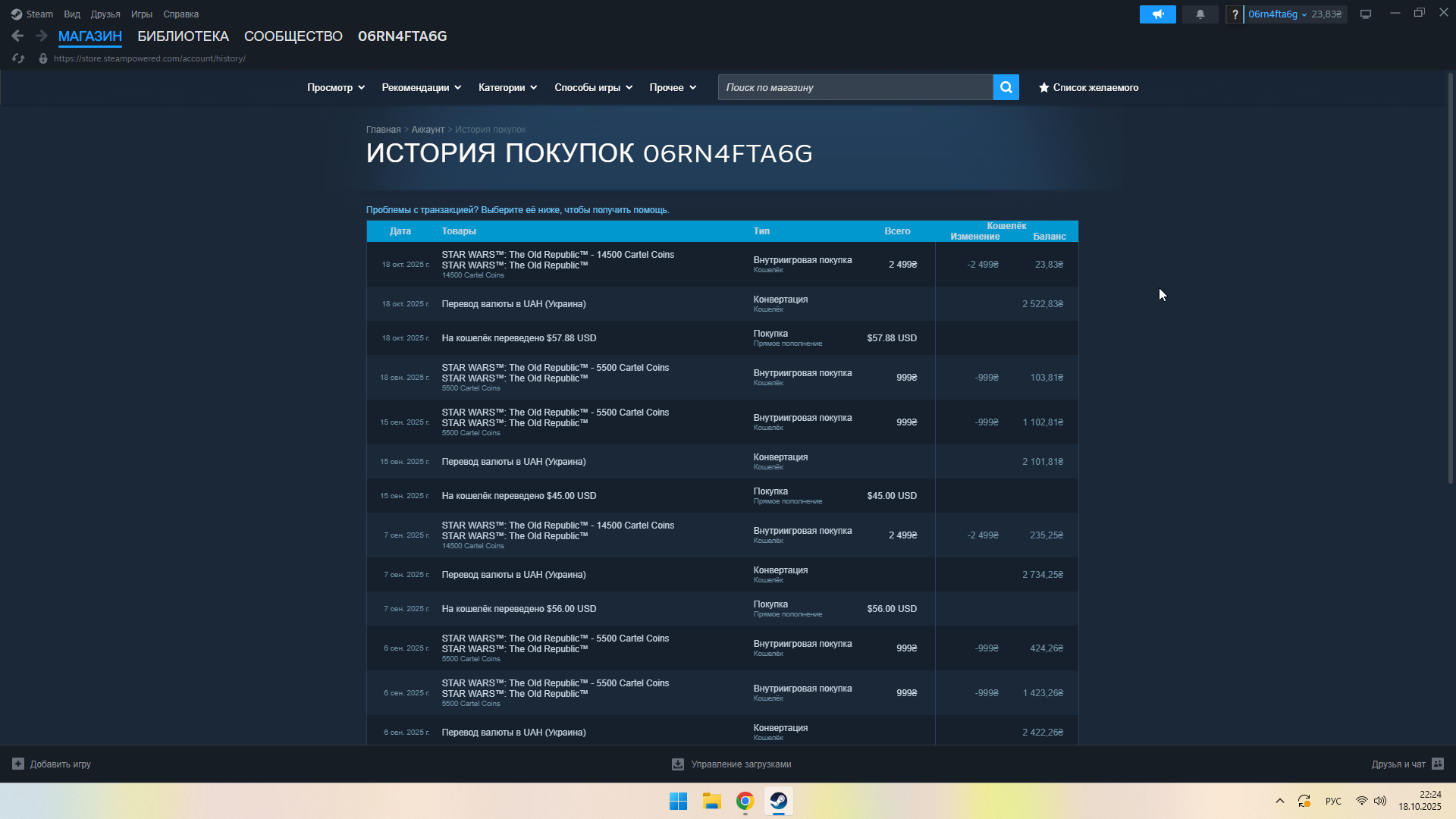
Task: Click the Аккаунт breadcrumb link
Action: 428,130
